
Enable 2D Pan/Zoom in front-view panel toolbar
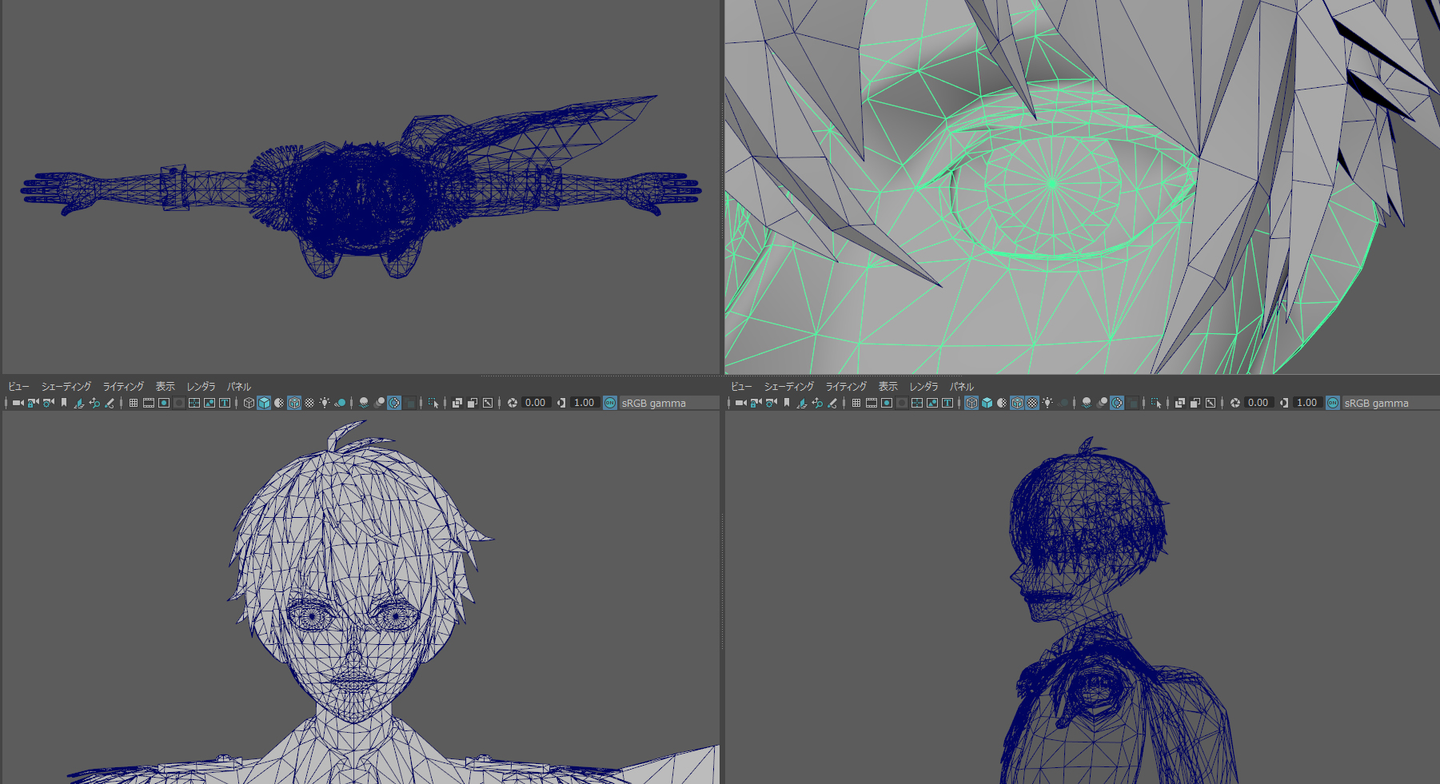(x=94, y=403)
